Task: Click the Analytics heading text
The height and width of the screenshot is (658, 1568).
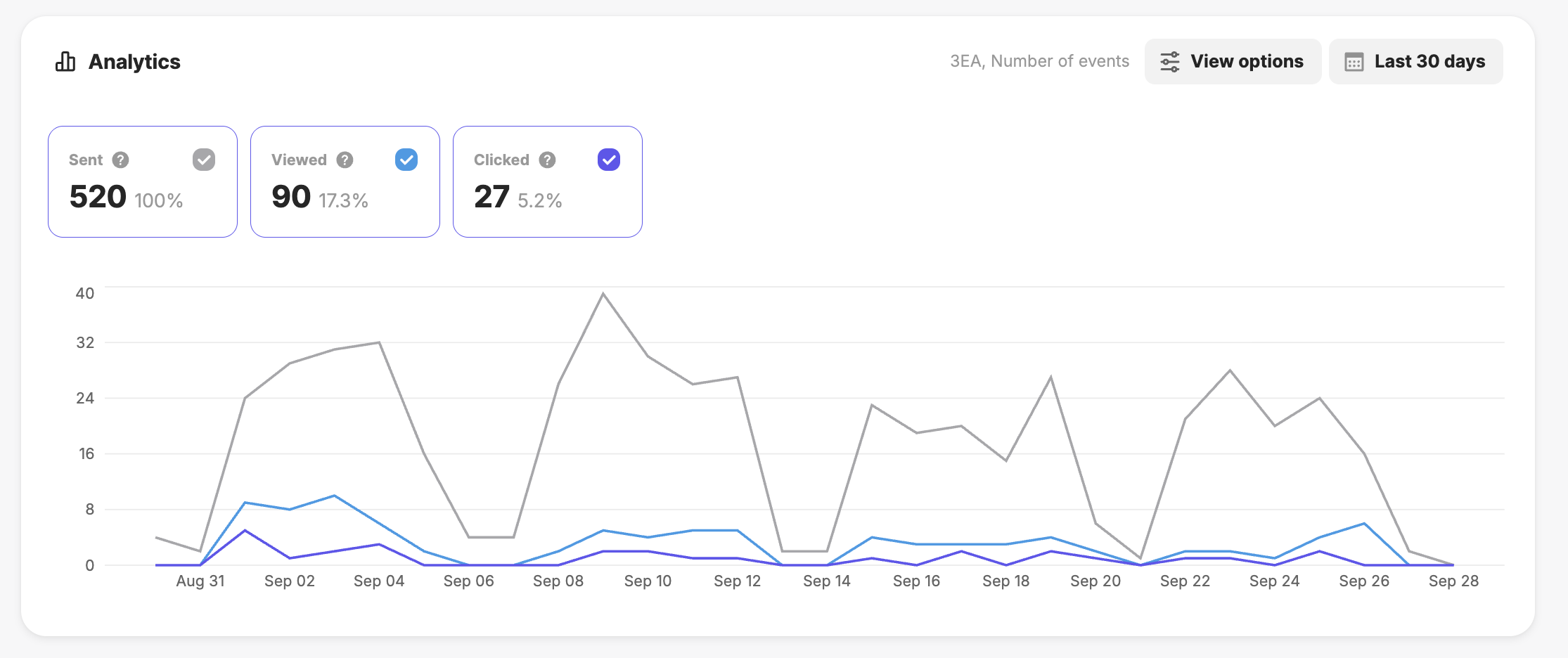Action: point(134,62)
